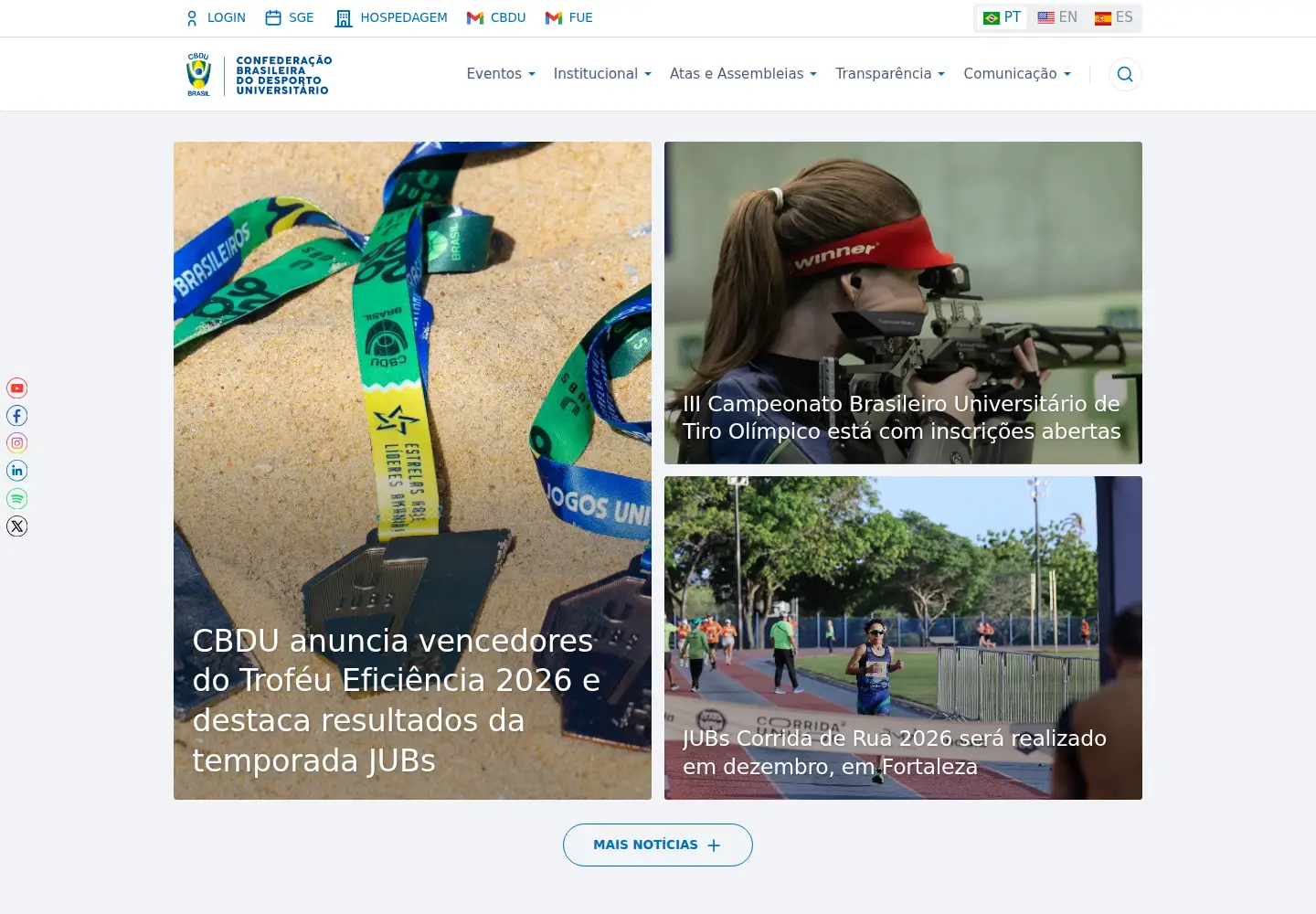Switch language to EN
This screenshot has height=914, width=1316.
1057,17
